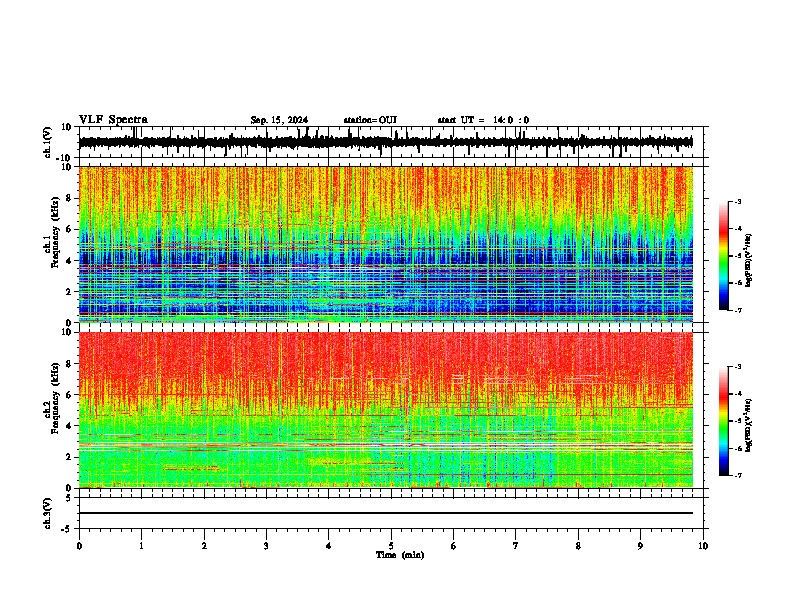Viewport: 792px width, 612px height.
Task: Click the ch.1 color scale bar
Action: [723, 256]
